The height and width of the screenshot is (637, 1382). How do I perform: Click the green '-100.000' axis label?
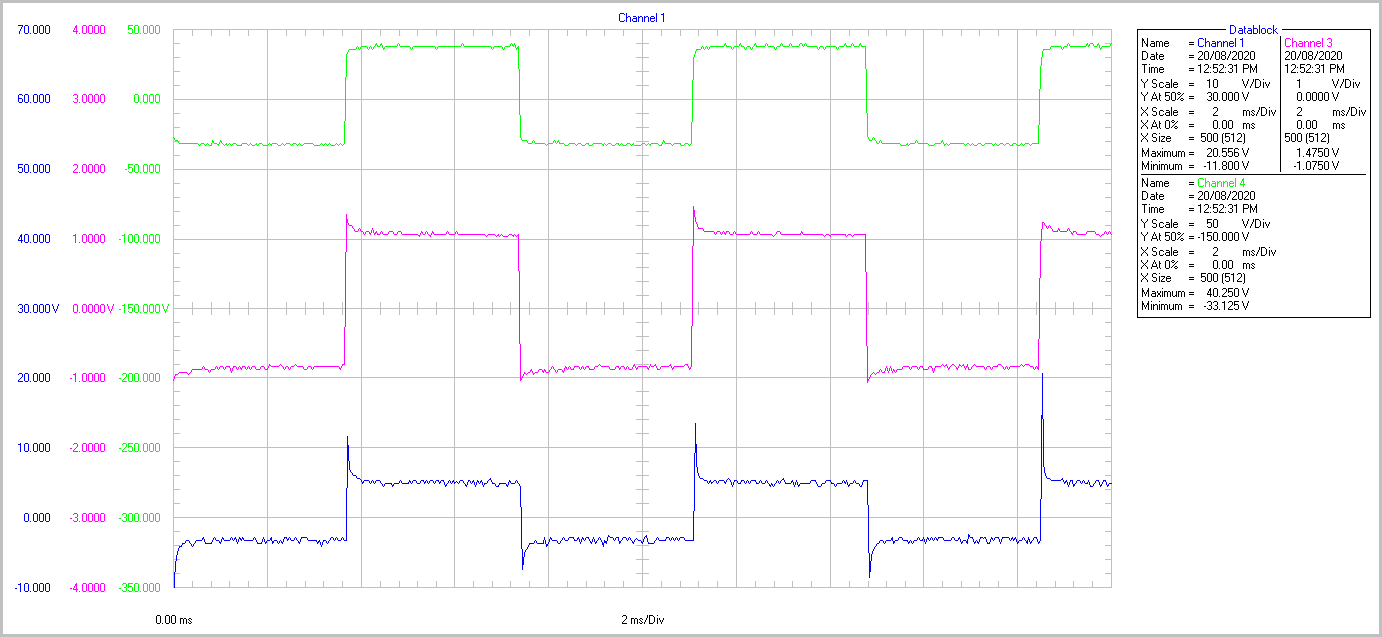coord(139,239)
